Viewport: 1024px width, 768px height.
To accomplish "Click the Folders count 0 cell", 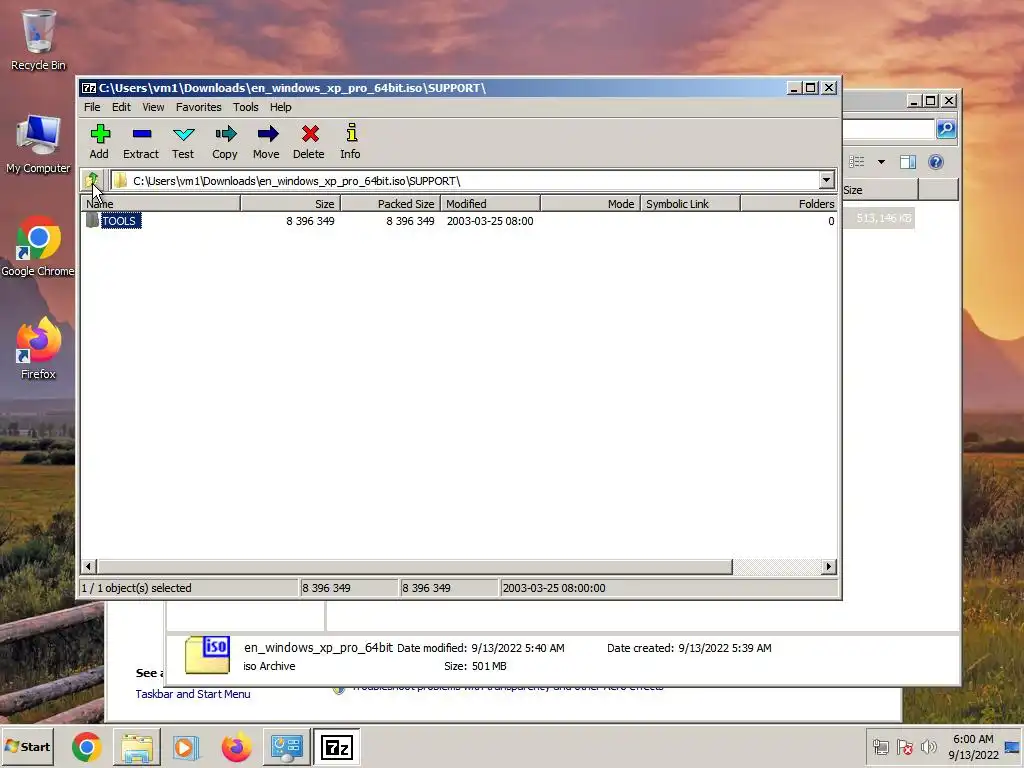I will pyautogui.click(x=831, y=221).
